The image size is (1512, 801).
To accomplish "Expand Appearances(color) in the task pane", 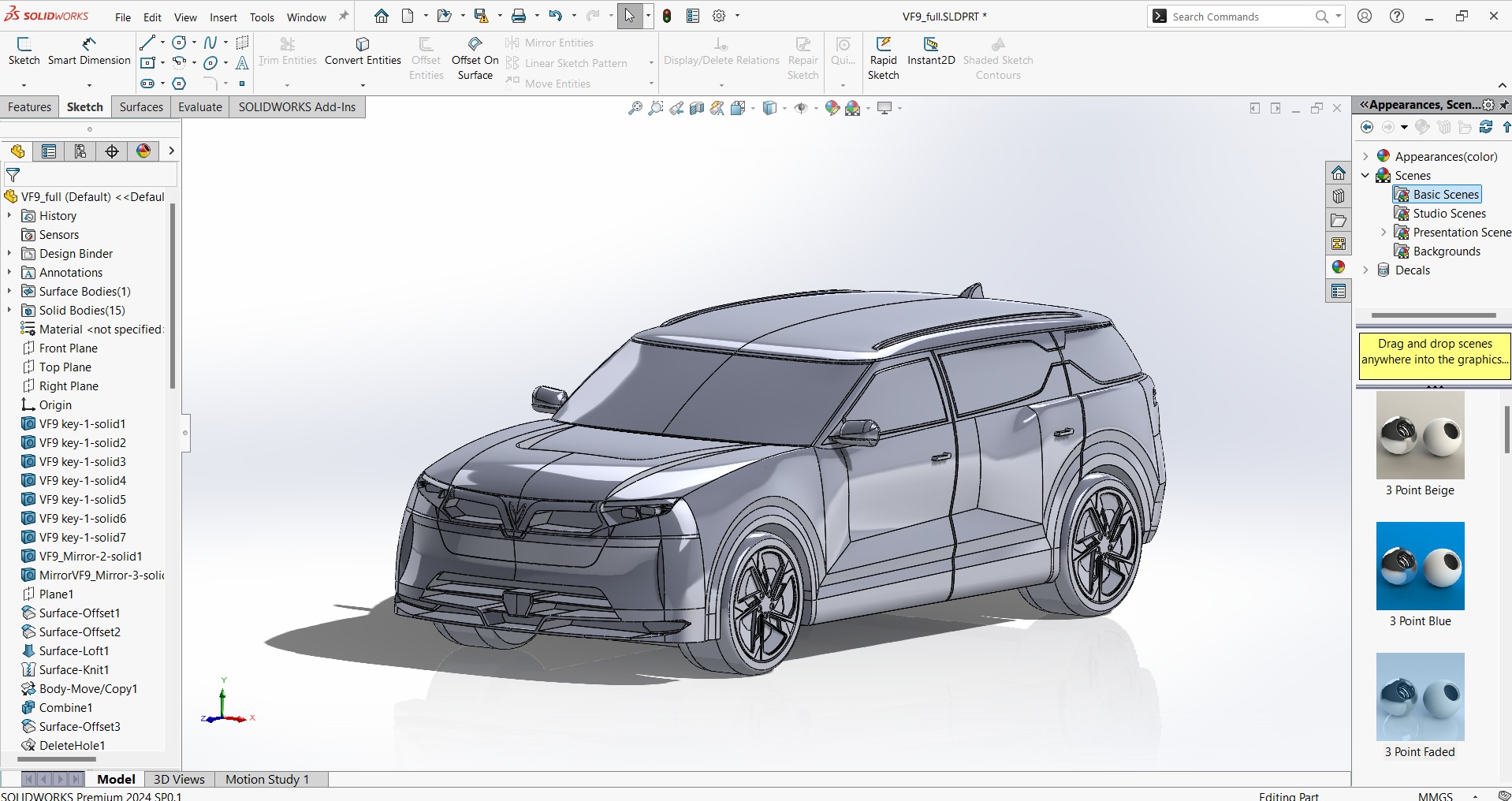I will [1366, 156].
